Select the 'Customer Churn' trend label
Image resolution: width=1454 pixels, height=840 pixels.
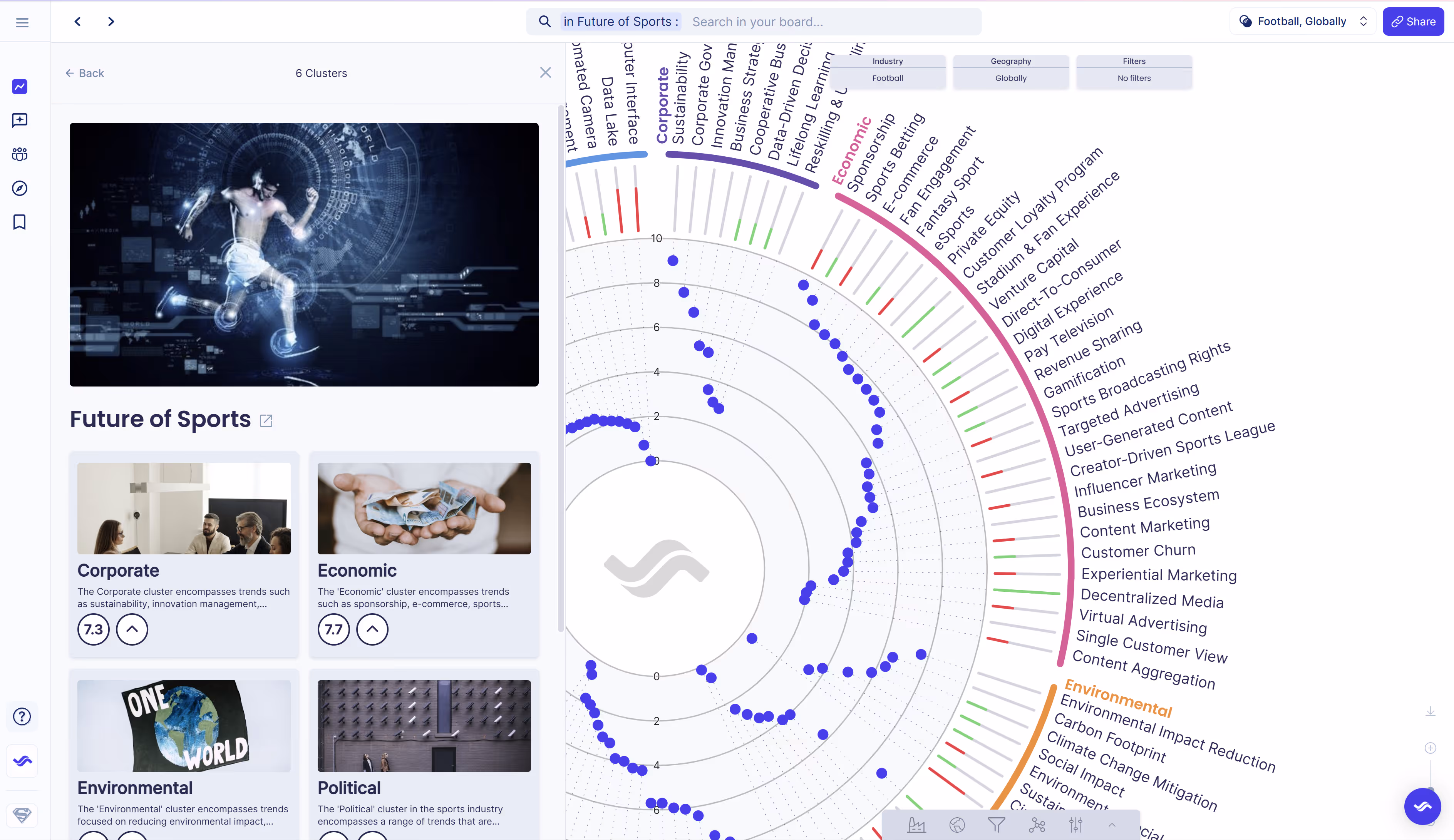(1138, 551)
